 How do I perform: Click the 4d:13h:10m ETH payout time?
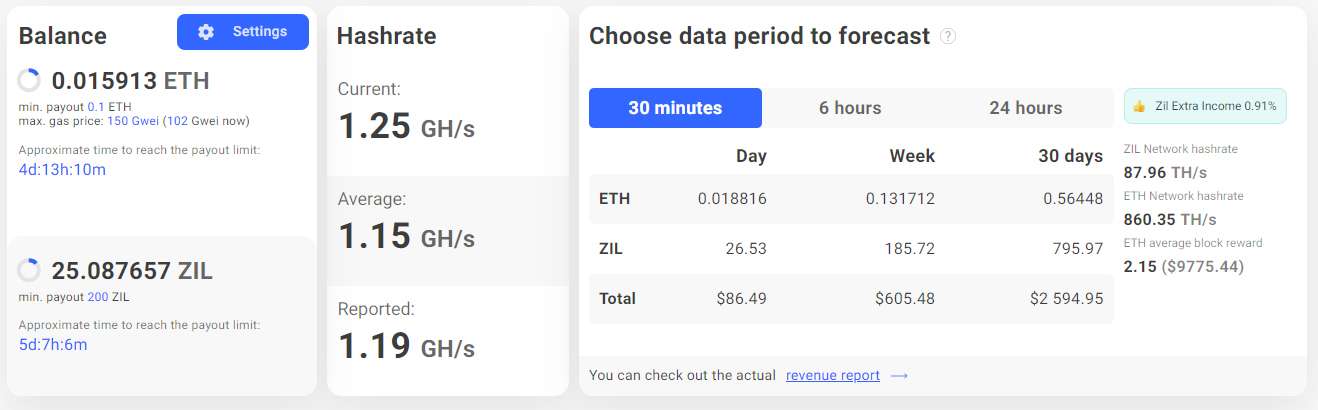tap(62, 169)
